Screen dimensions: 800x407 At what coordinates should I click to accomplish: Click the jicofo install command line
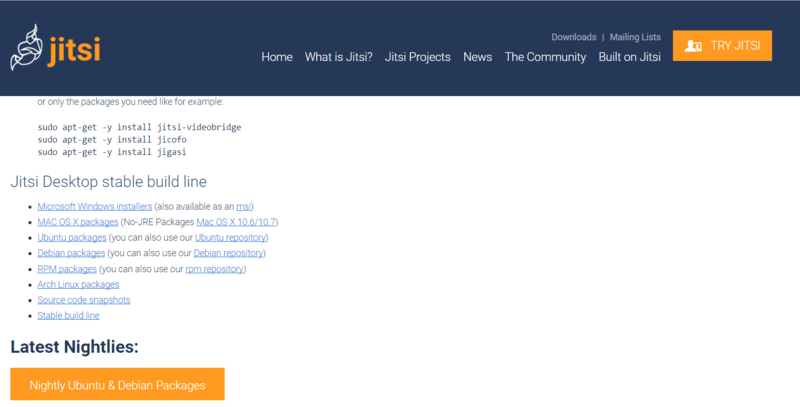pos(112,139)
